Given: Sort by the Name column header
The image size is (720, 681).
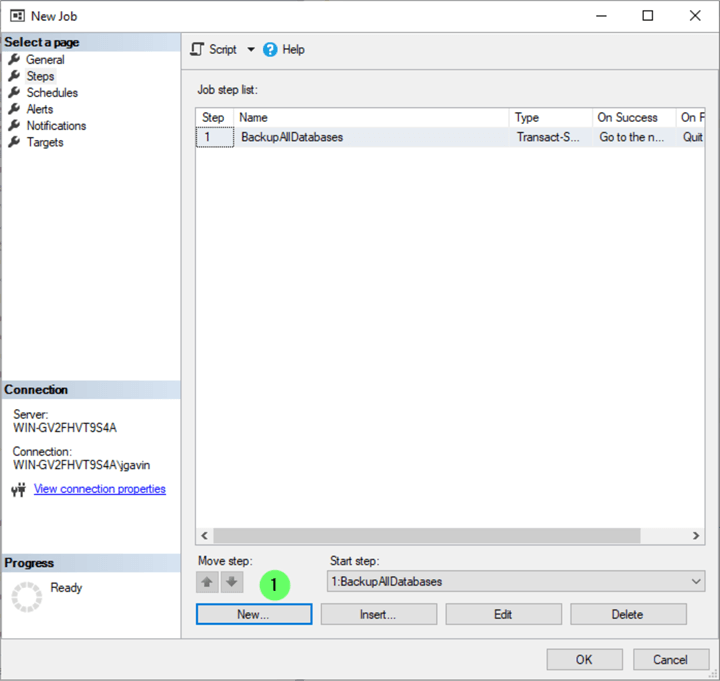Looking at the screenshot, I should [371, 118].
